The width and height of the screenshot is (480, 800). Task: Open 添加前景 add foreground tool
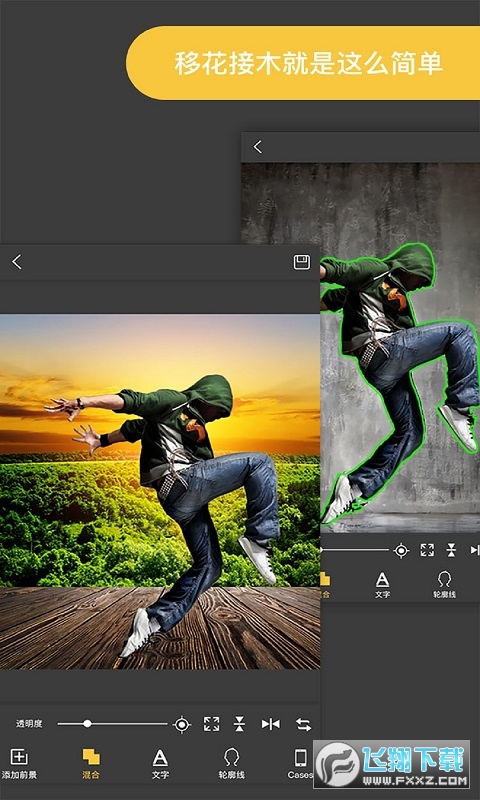pyautogui.click(x=19, y=763)
